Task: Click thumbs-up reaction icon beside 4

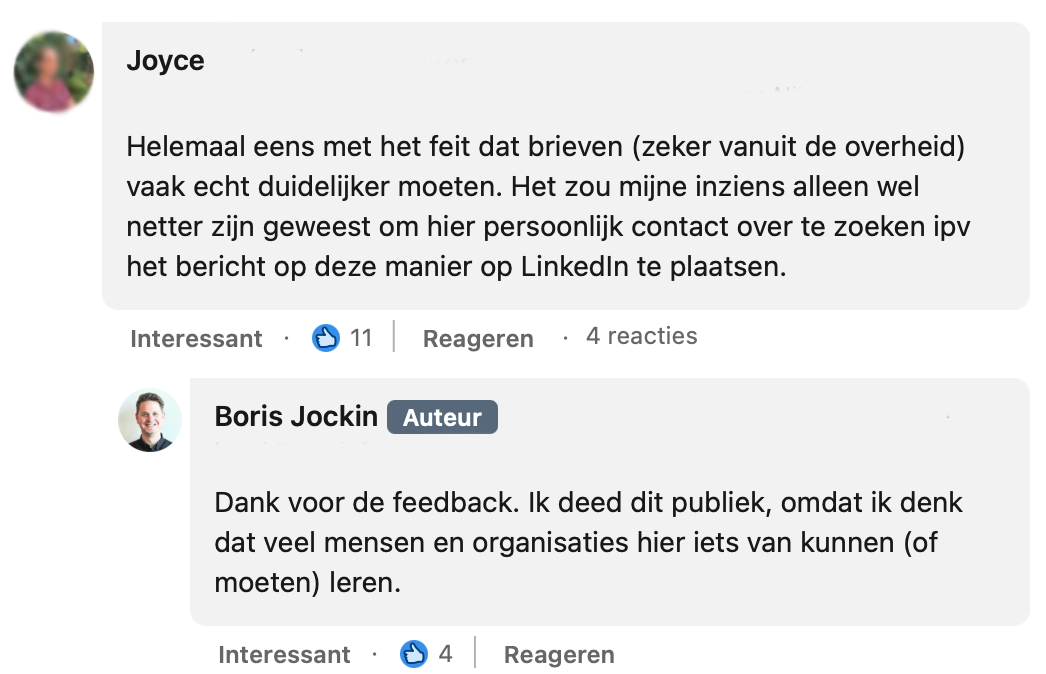Action: click(413, 654)
